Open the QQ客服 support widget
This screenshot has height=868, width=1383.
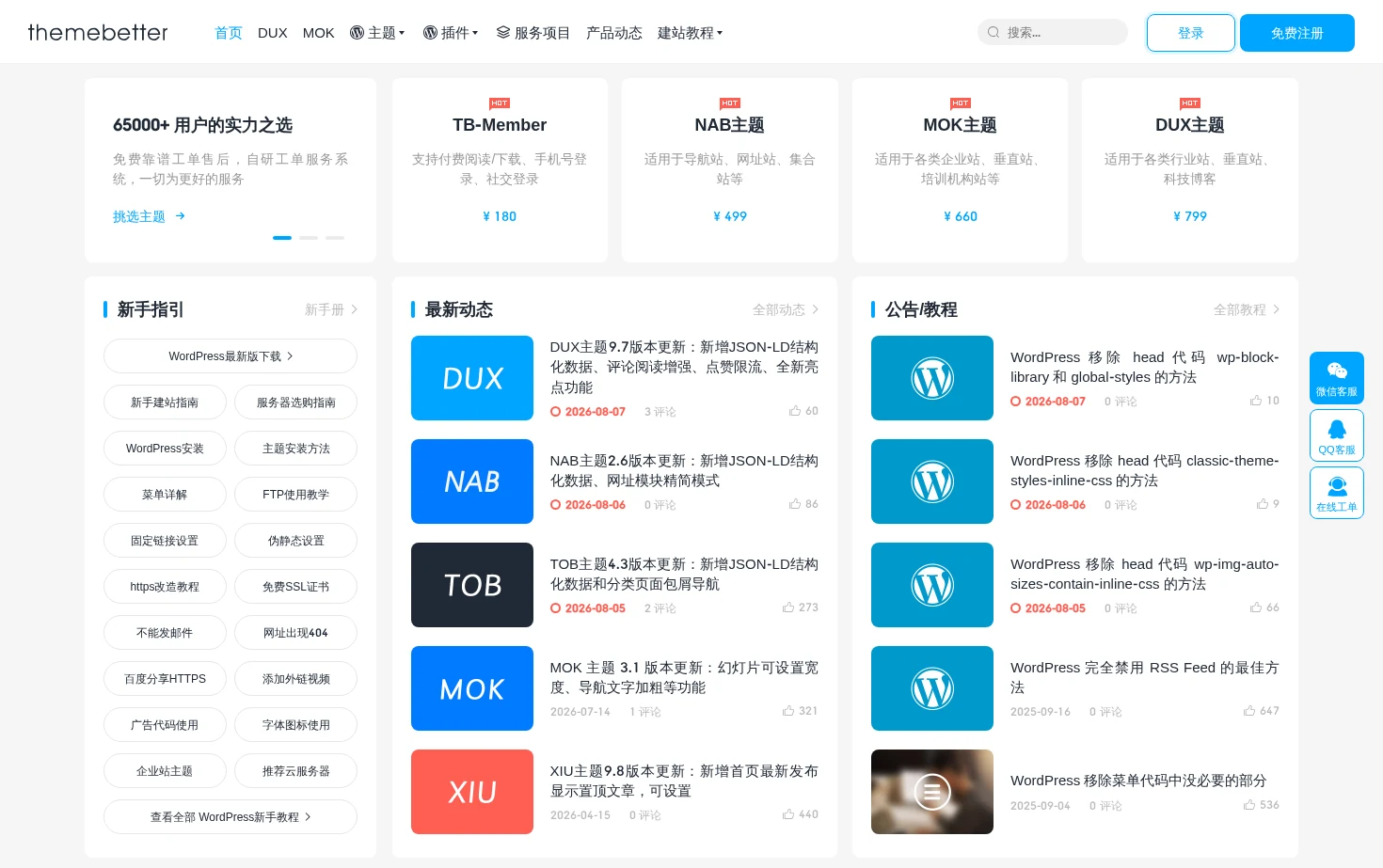[x=1336, y=435]
